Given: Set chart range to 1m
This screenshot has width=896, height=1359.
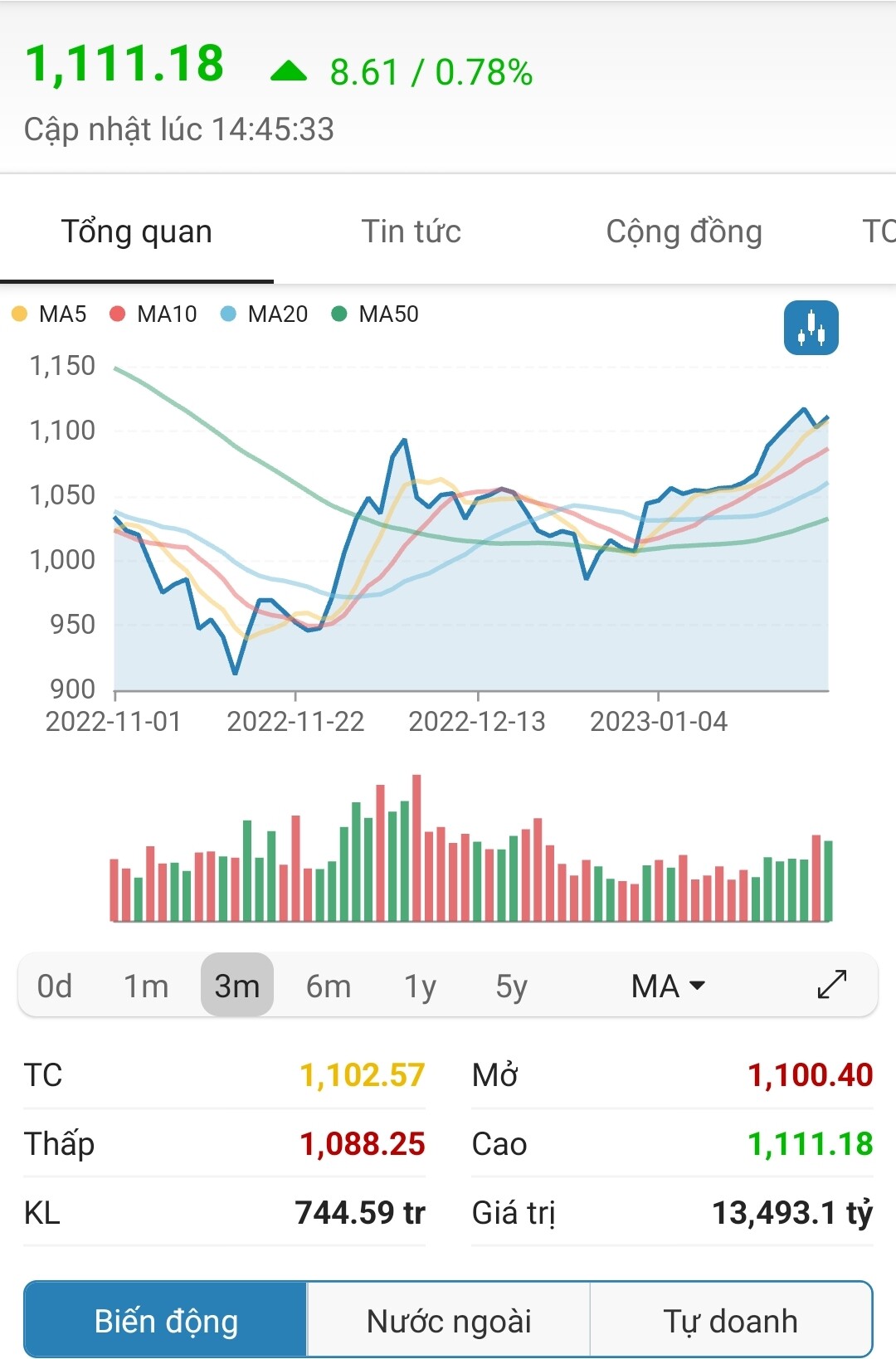Looking at the screenshot, I should click(146, 986).
